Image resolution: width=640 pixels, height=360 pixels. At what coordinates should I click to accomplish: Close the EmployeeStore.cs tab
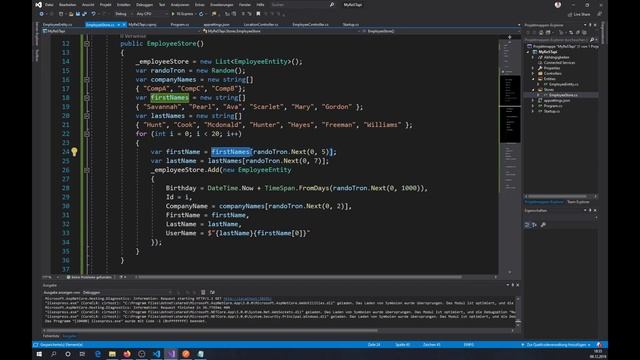[x=124, y=25]
